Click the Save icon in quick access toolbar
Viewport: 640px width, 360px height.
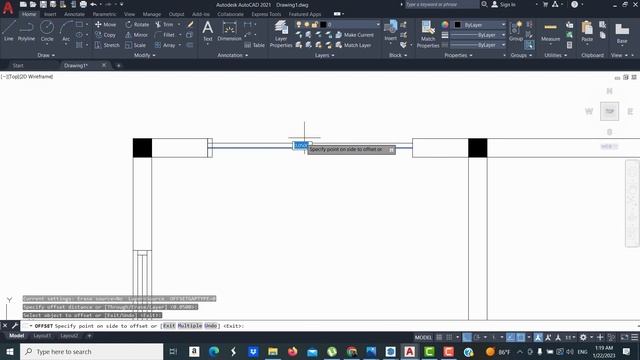click(43, 4)
